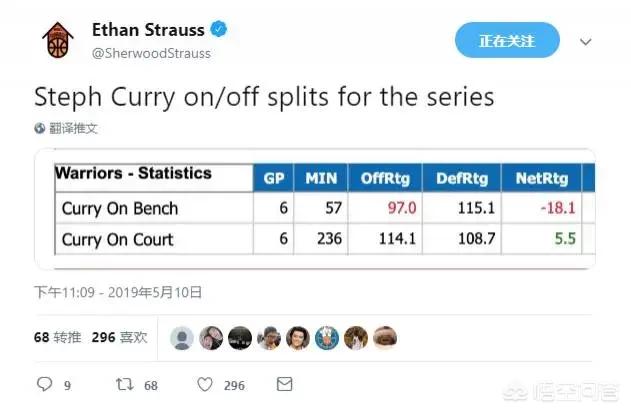The image size is (631, 413).
Task: View the 296 喜欢 likes list
Action: 120,337
